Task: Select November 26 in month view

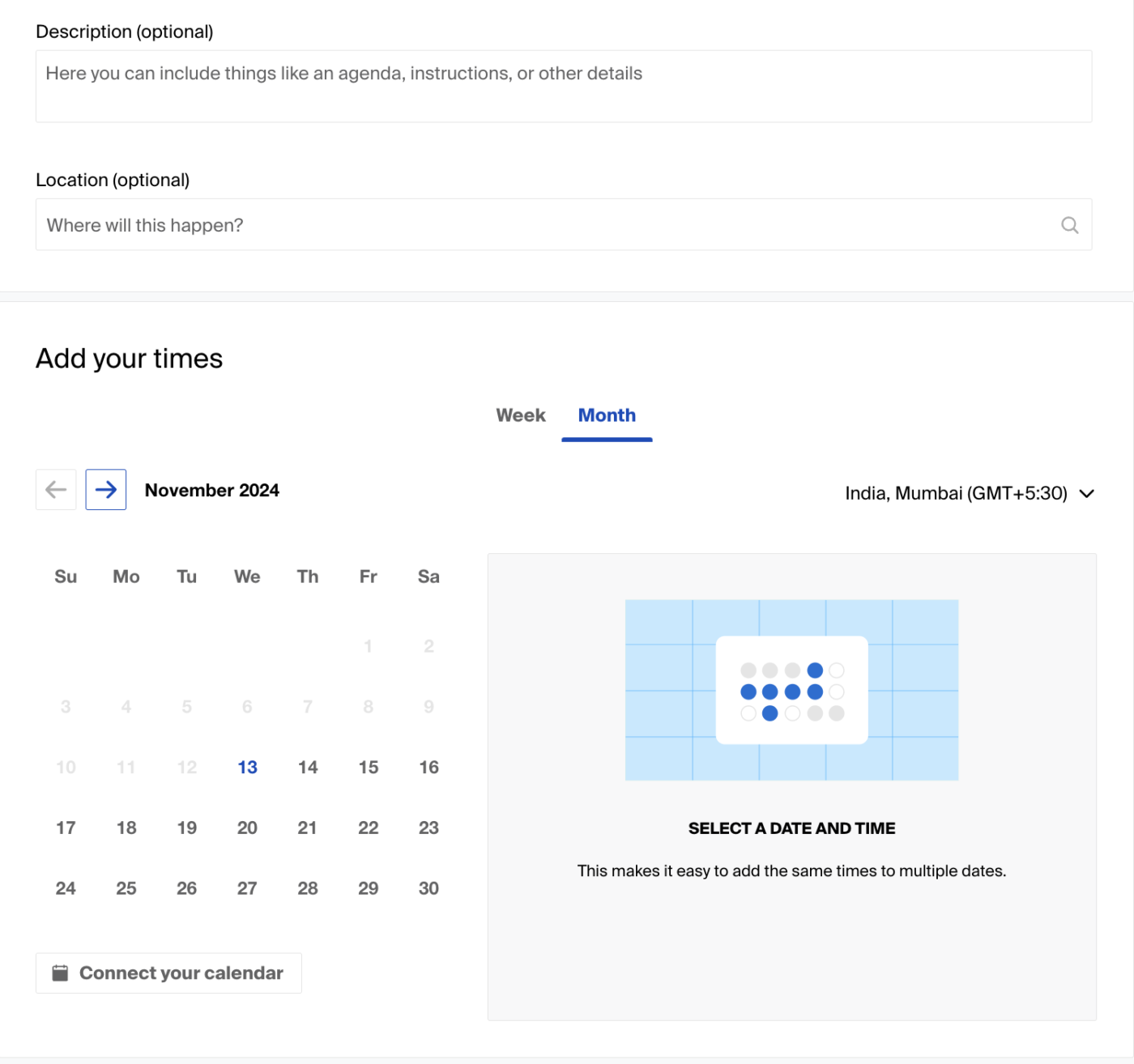Action: pos(186,888)
